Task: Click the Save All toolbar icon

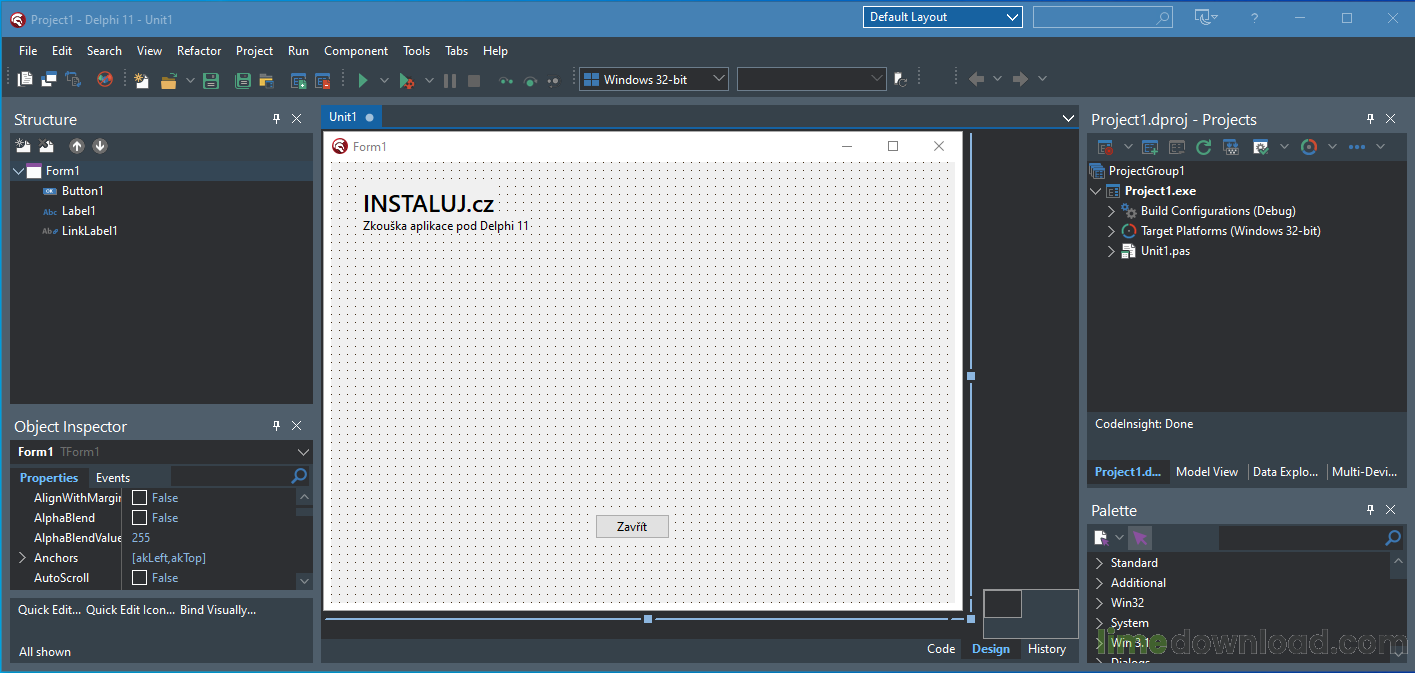Action: point(243,80)
